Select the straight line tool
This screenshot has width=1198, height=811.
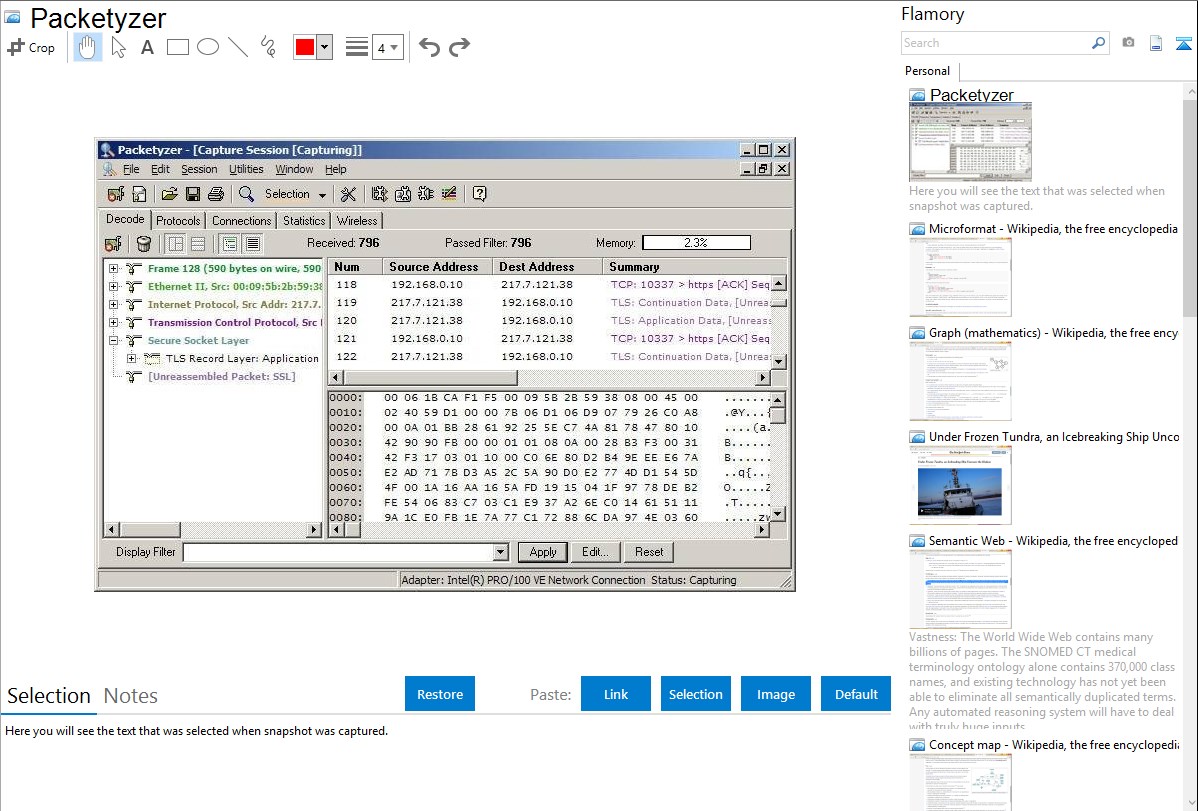pyautogui.click(x=238, y=47)
